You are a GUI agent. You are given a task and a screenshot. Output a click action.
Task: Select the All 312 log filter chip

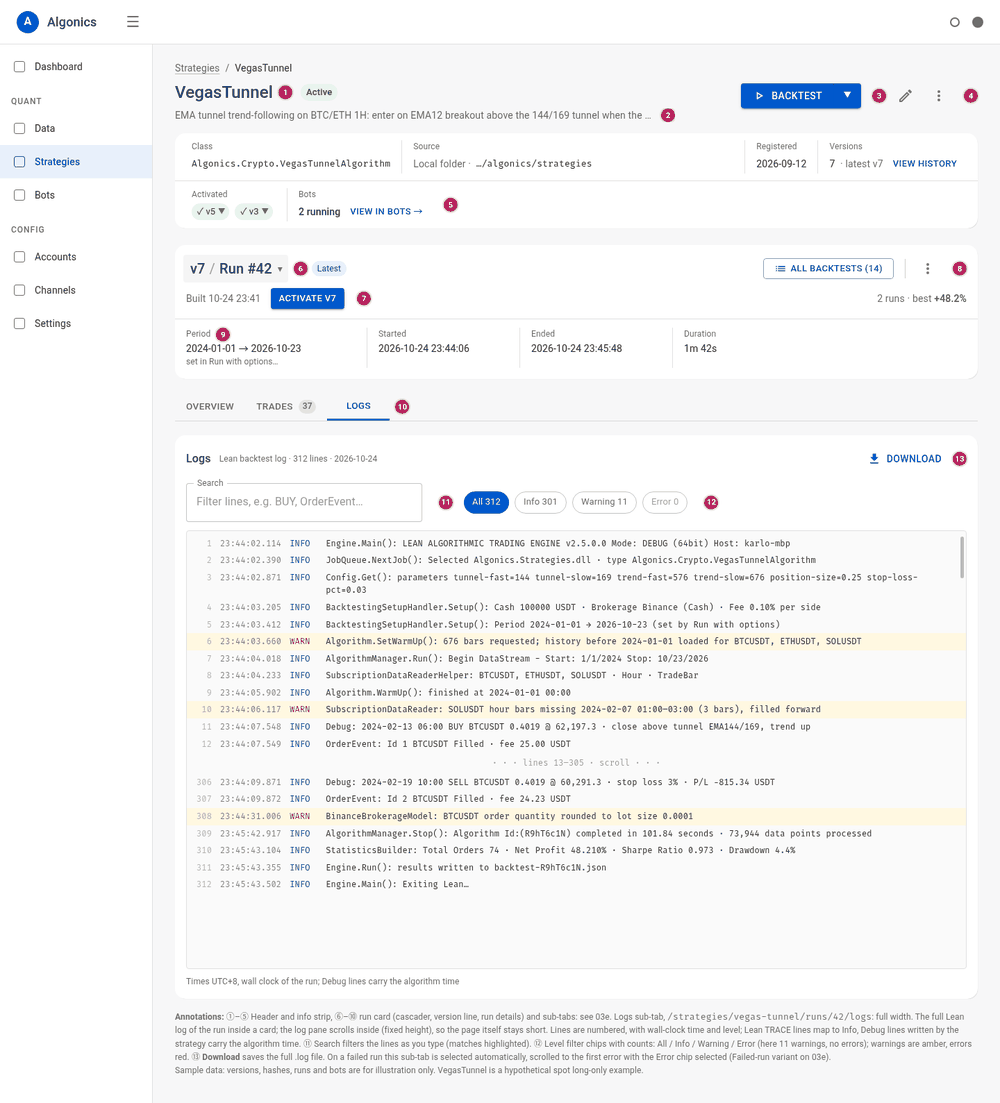pos(486,502)
